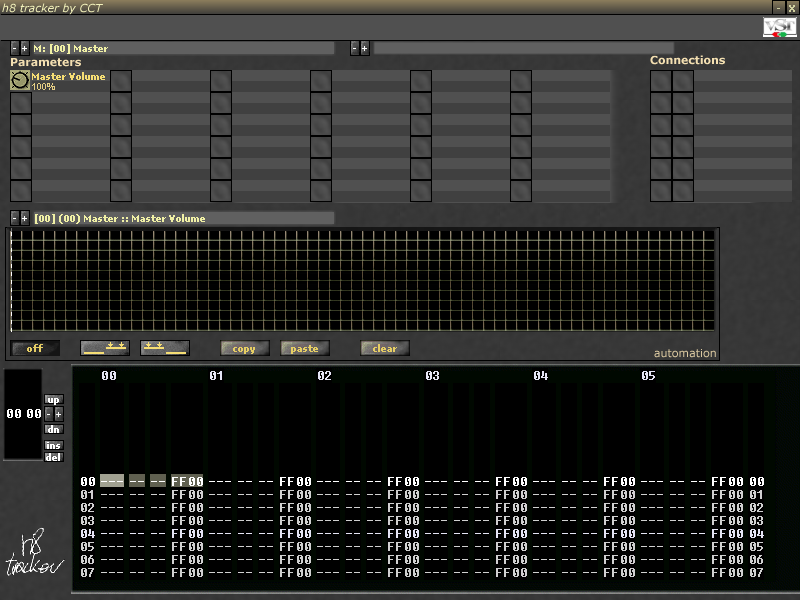The width and height of the screenshot is (800, 600).
Task: Select the FF00 cell in row 00, track 00
Action: (x=187, y=481)
